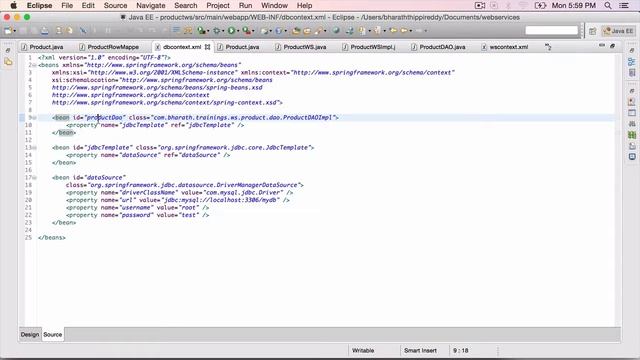Click the Debug bug icon
The height and width of the screenshot is (360, 640).
point(217,31)
